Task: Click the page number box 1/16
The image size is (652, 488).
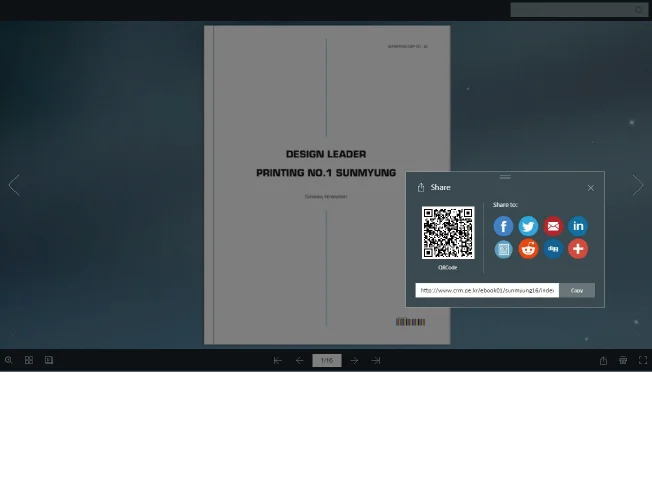Action: (326, 360)
